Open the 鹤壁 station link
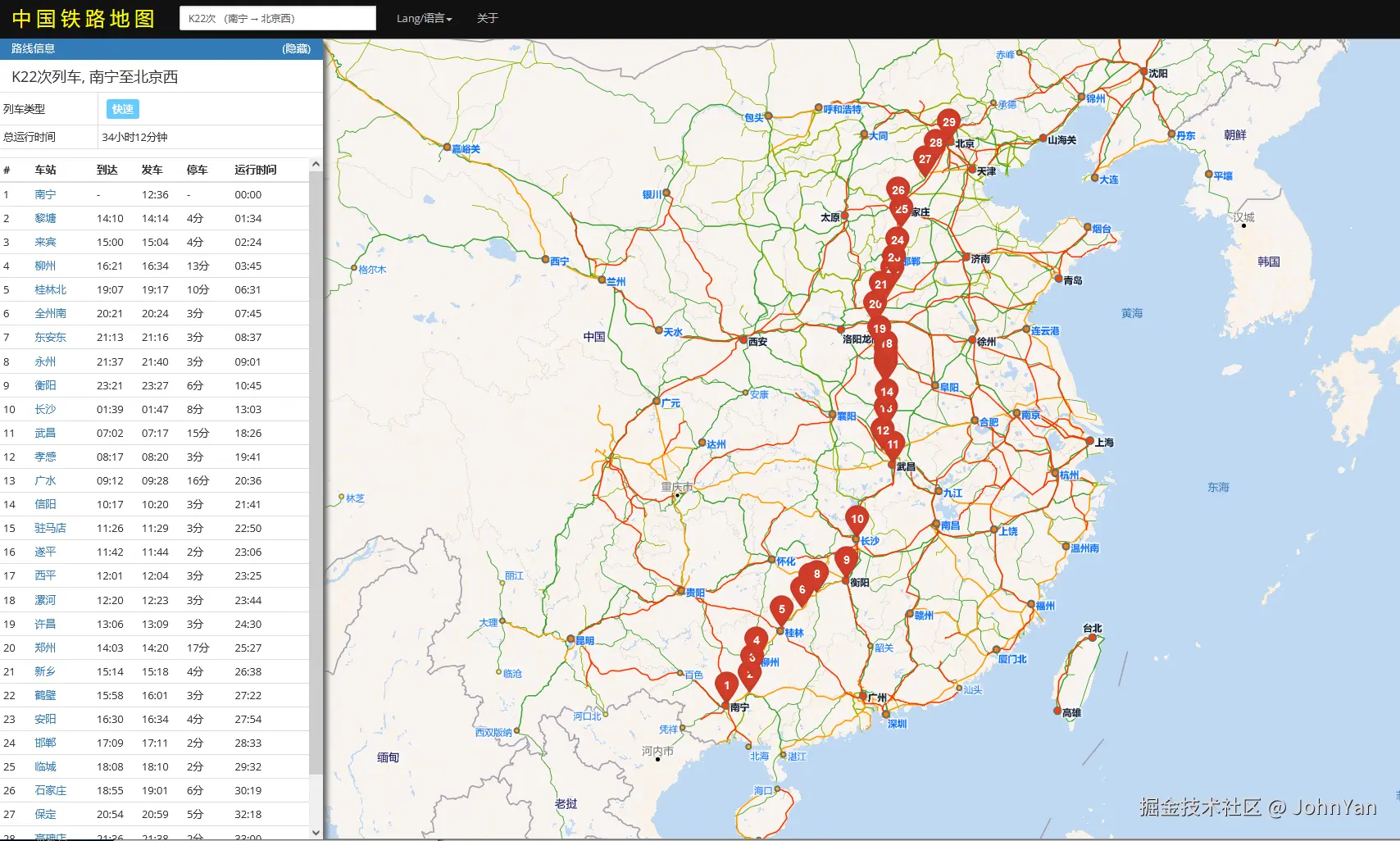Viewport: 1400px width, 841px height. coord(45,696)
